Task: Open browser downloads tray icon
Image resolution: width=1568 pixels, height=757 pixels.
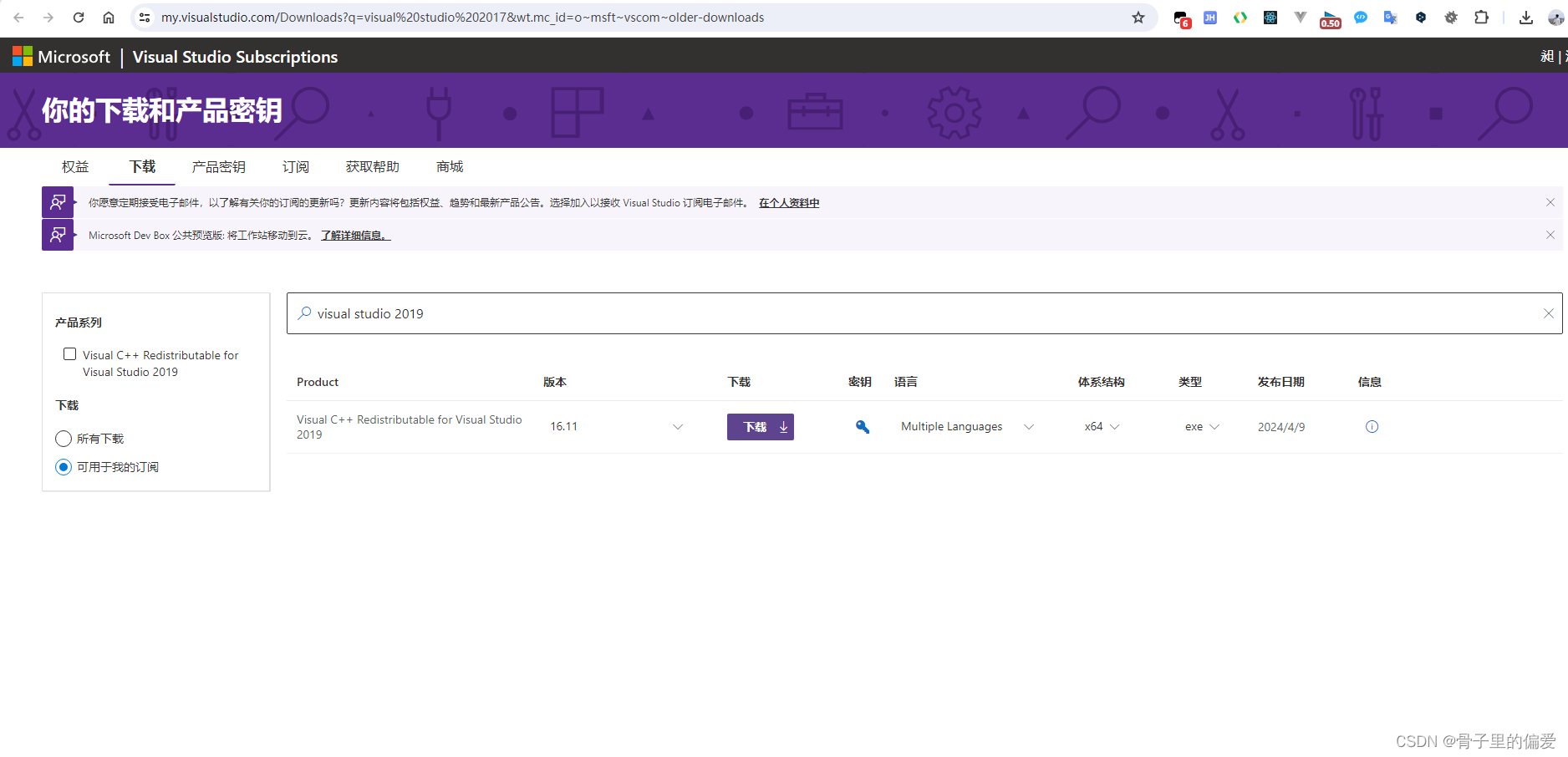Action: [1526, 18]
